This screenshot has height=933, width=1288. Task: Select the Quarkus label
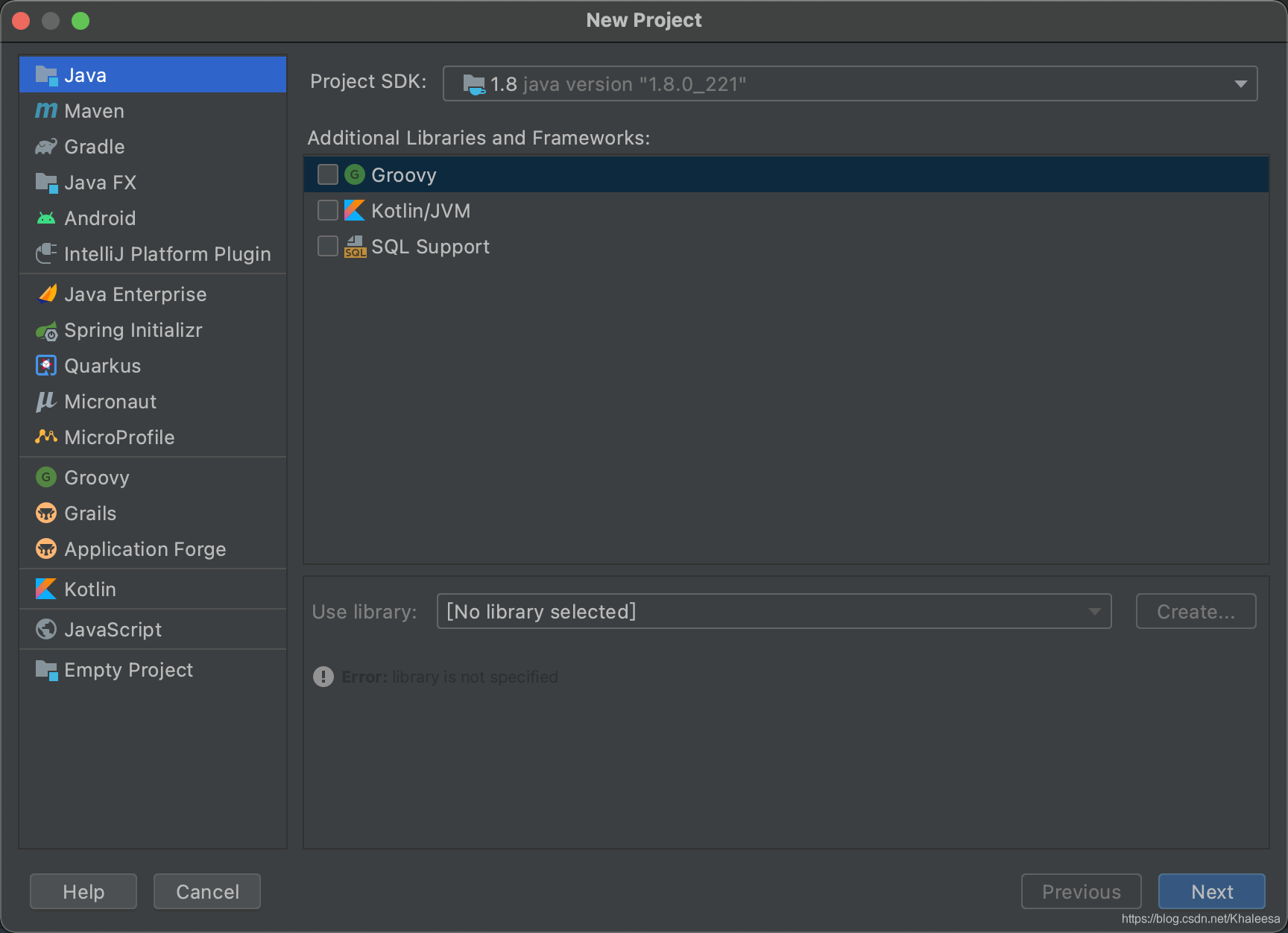click(x=103, y=366)
